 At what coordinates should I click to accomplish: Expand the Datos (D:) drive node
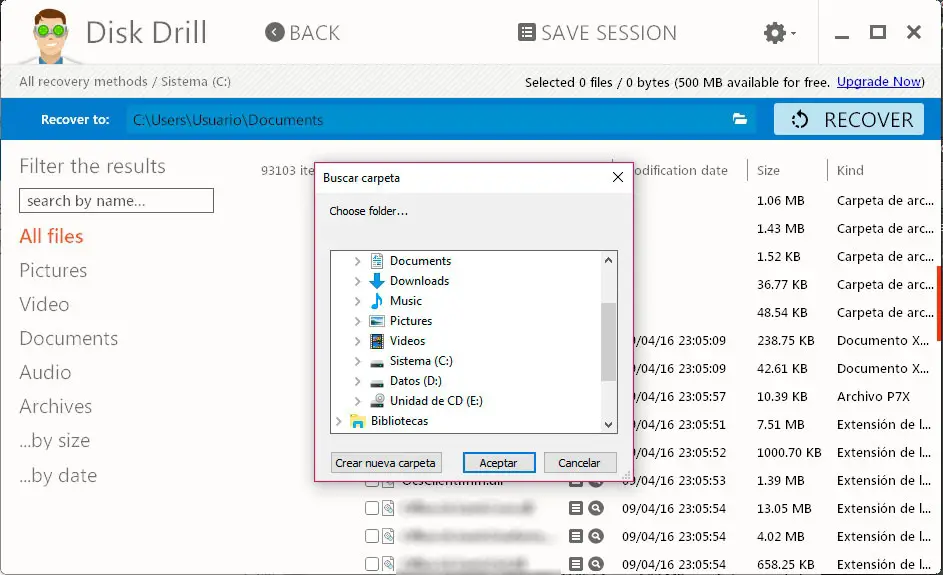pyautogui.click(x=357, y=381)
